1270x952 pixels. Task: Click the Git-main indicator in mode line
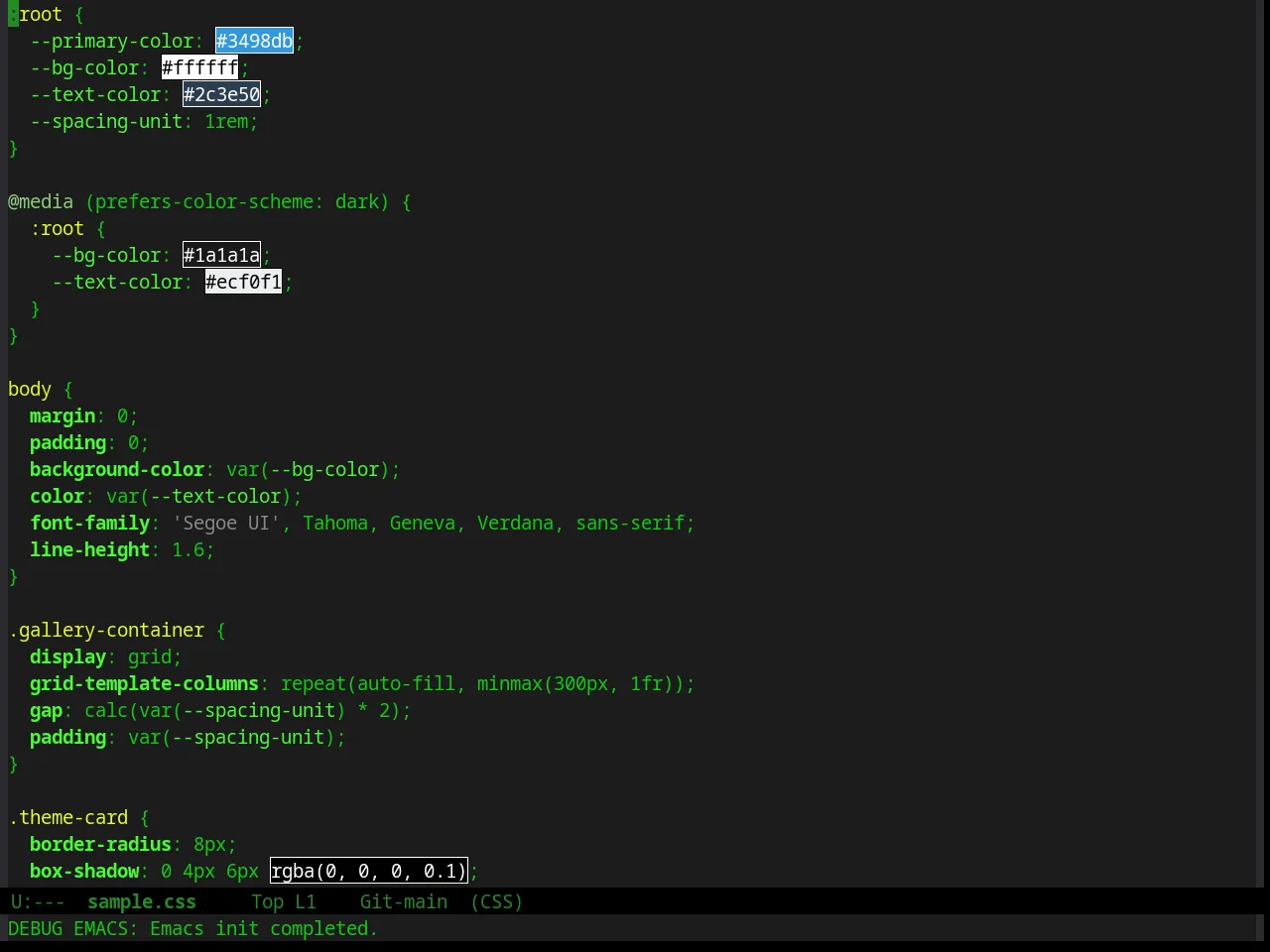[404, 901]
